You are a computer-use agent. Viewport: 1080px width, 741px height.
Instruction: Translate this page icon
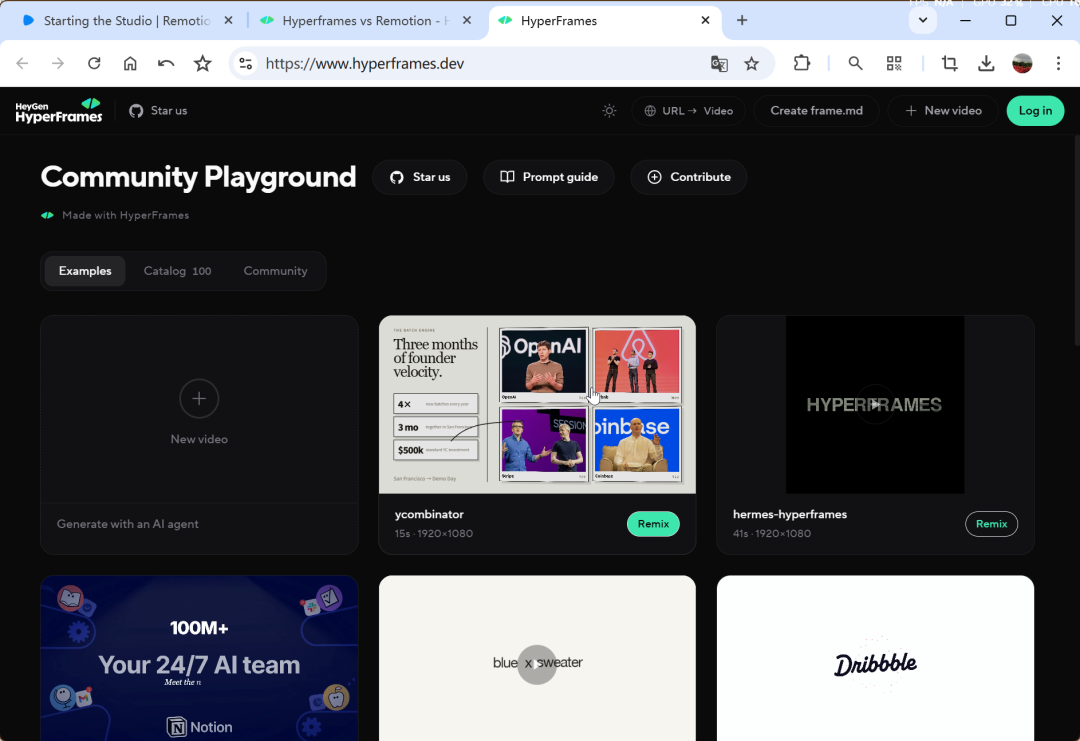[719, 63]
